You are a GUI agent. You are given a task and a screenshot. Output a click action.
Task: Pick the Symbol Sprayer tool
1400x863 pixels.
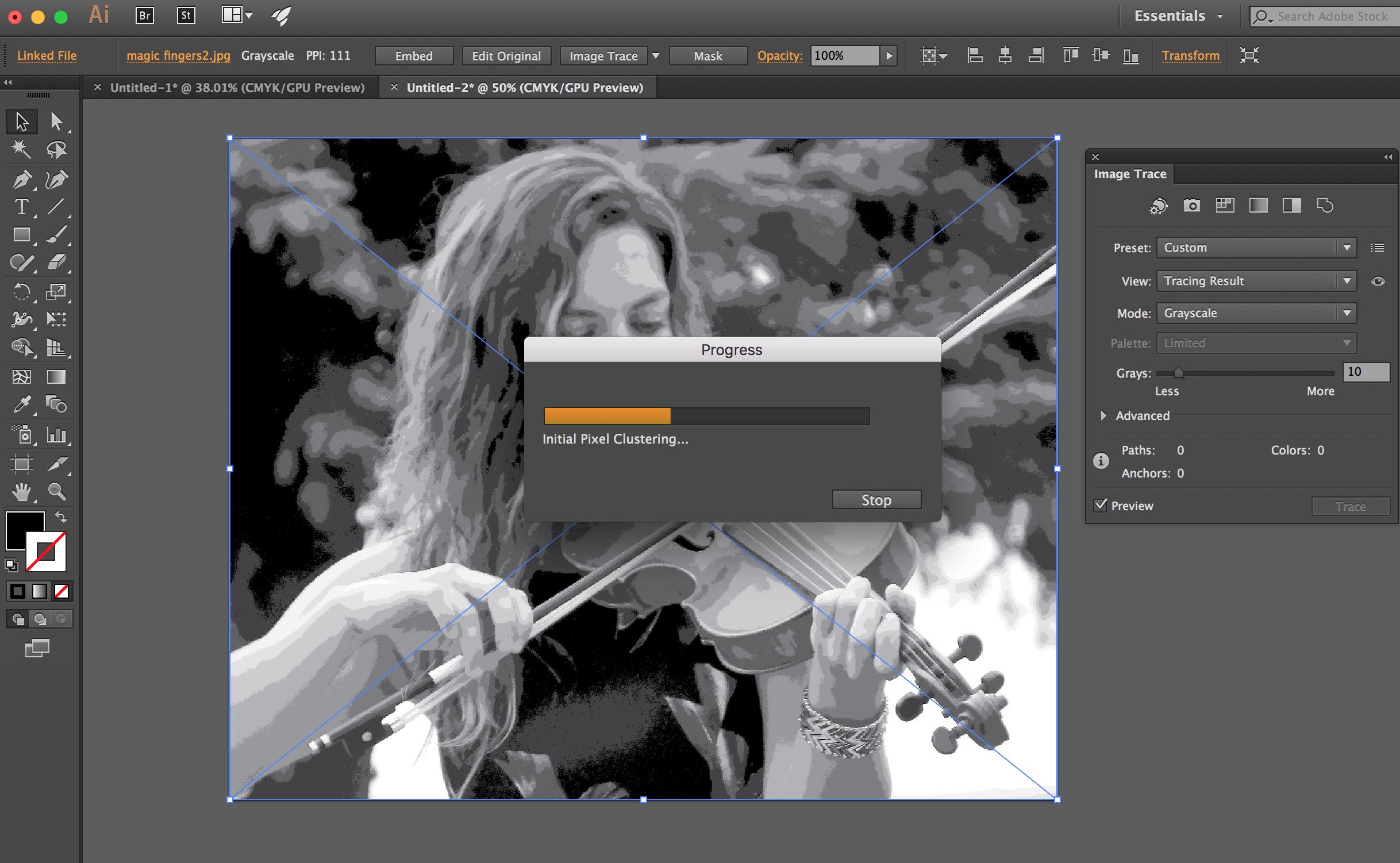22,434
